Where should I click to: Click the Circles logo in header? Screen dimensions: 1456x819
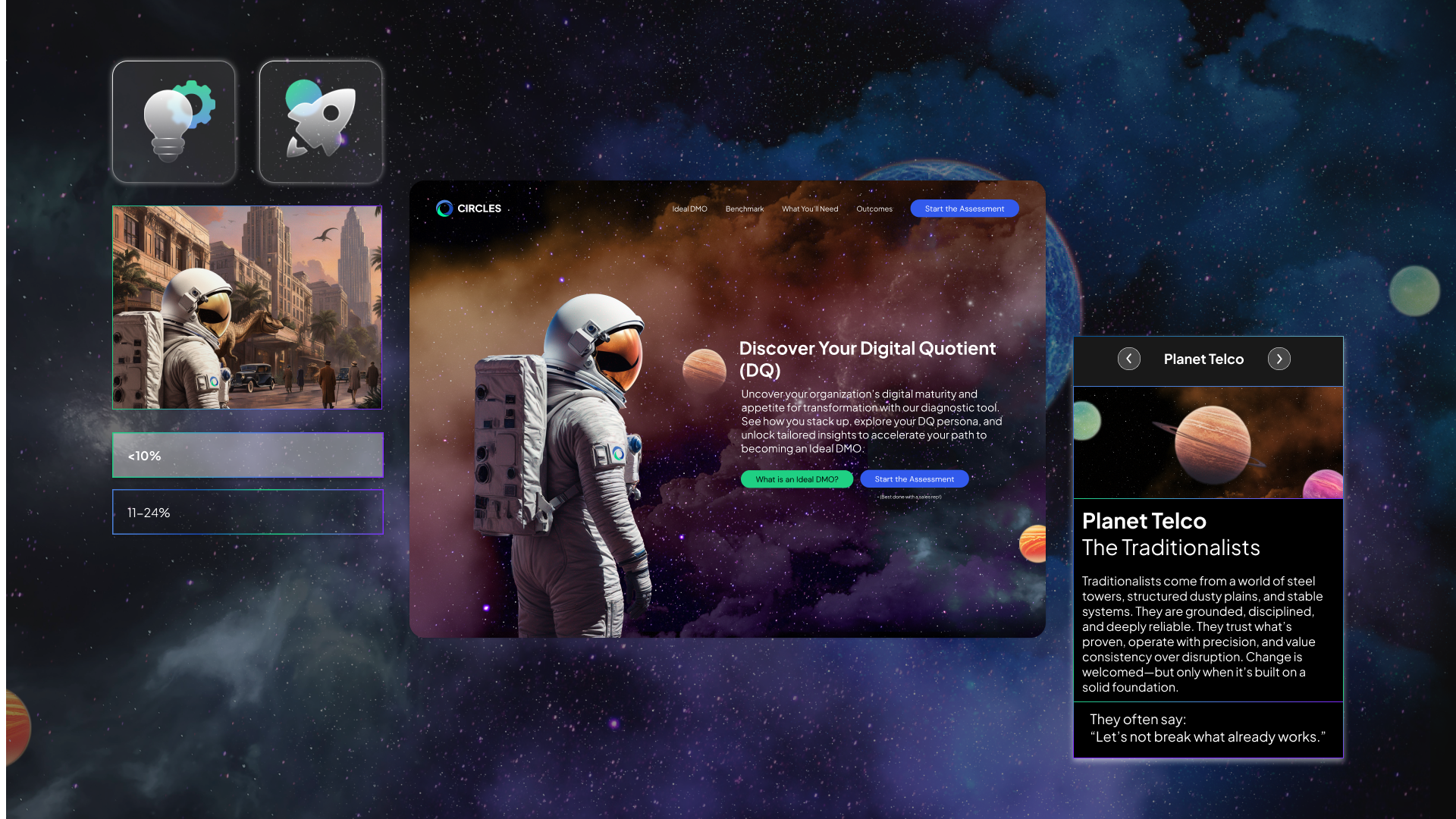click(x=469, y=209)
